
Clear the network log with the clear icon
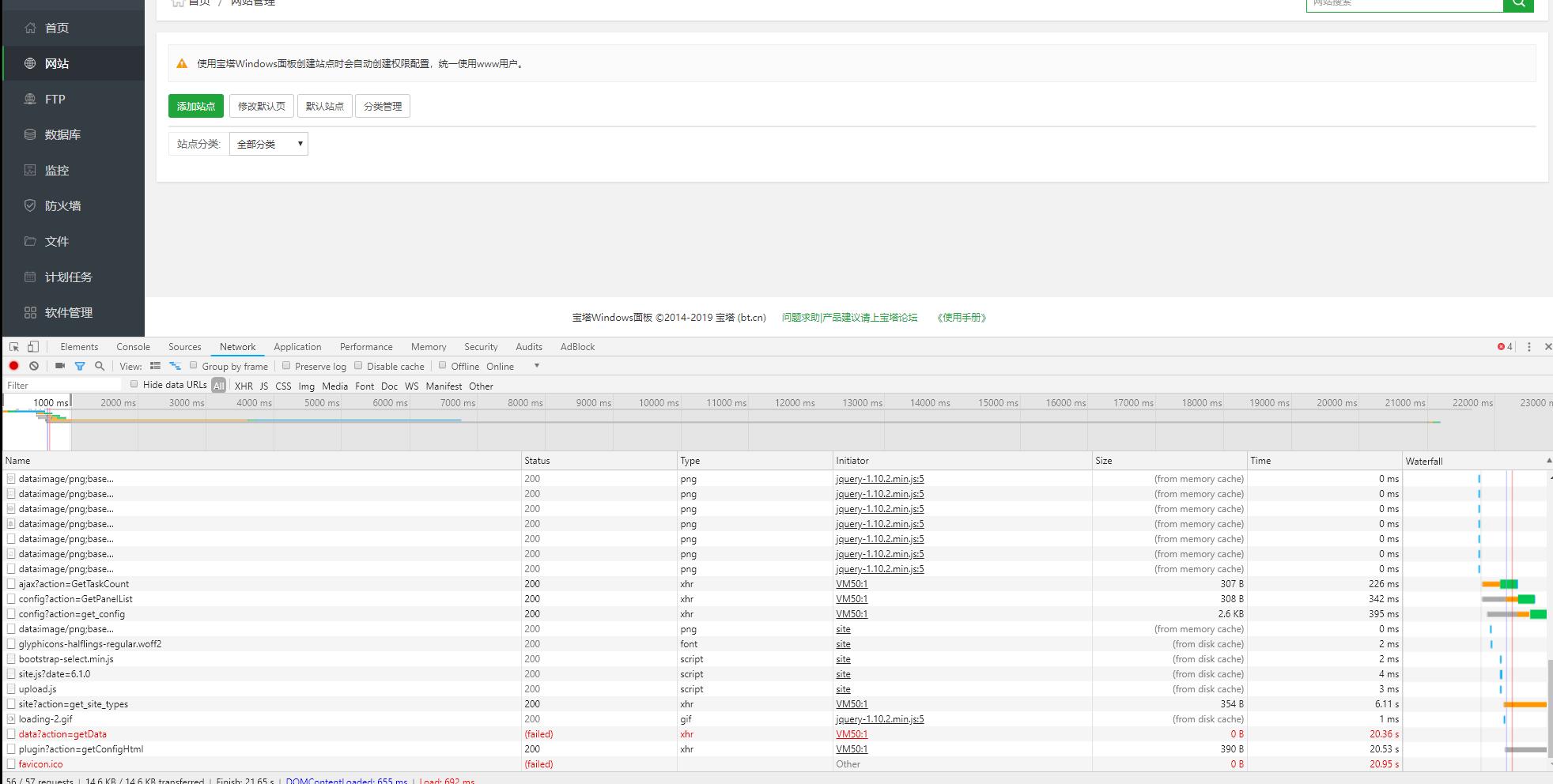(34, 366)
